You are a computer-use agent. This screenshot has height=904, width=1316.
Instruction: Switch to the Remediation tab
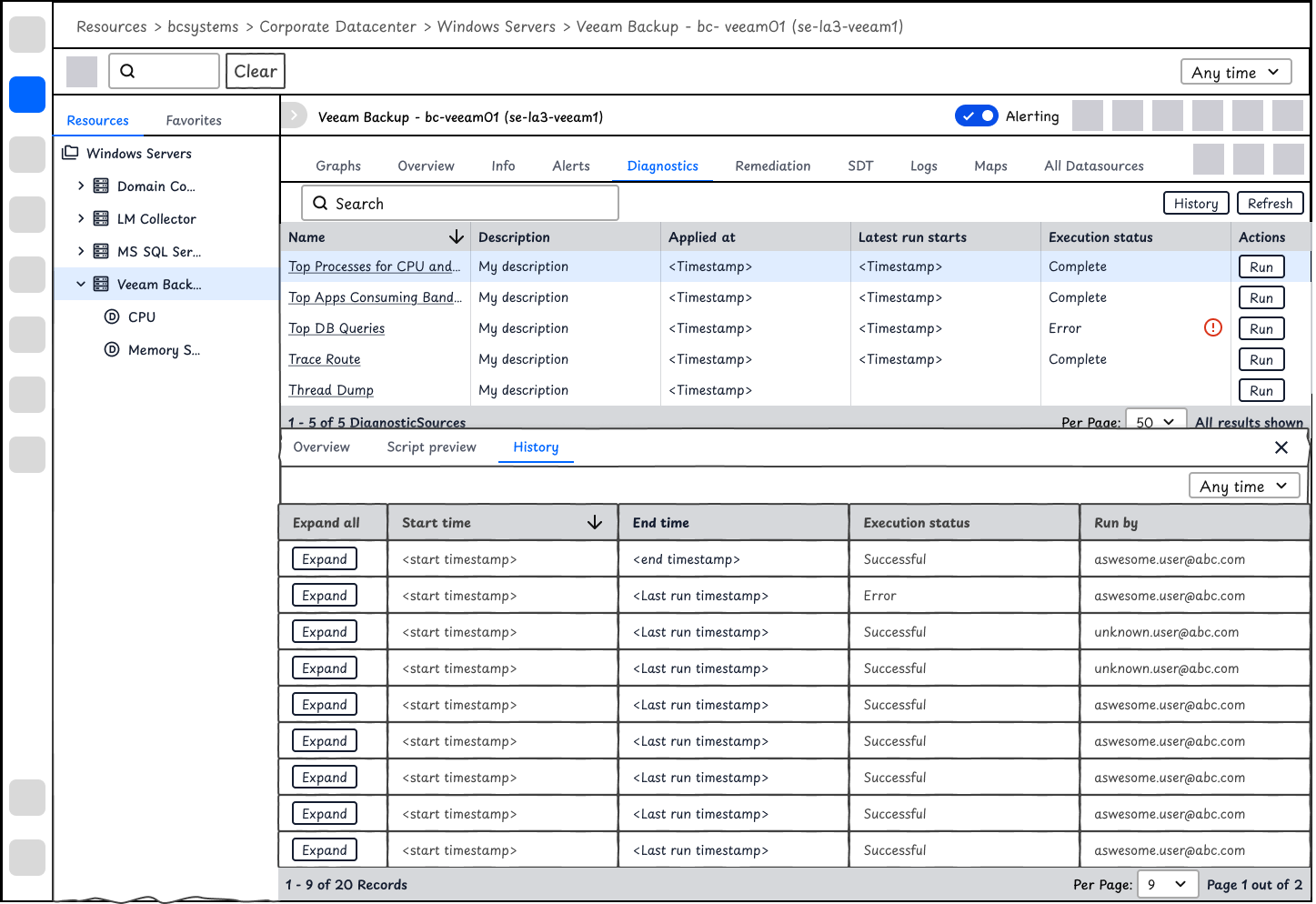click(x=772, y=166)
